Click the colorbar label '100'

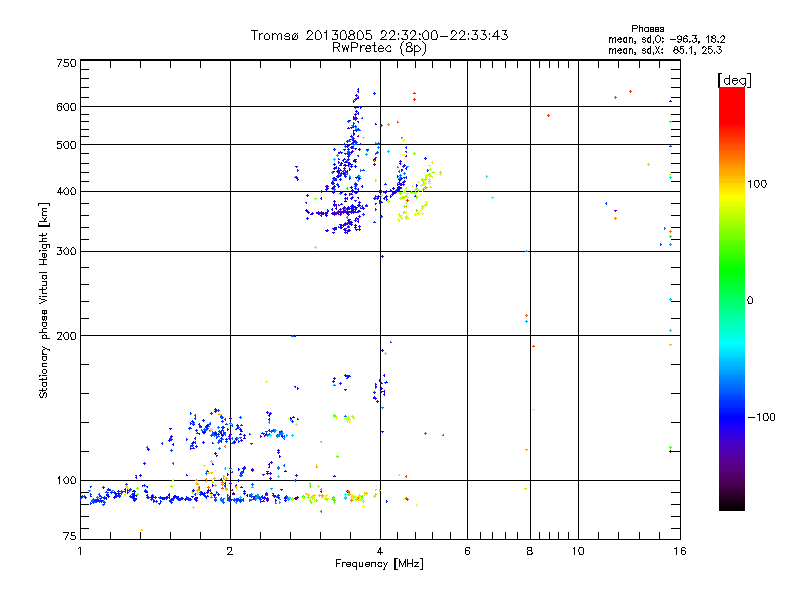pyautogui.click(x=757, y=184)
